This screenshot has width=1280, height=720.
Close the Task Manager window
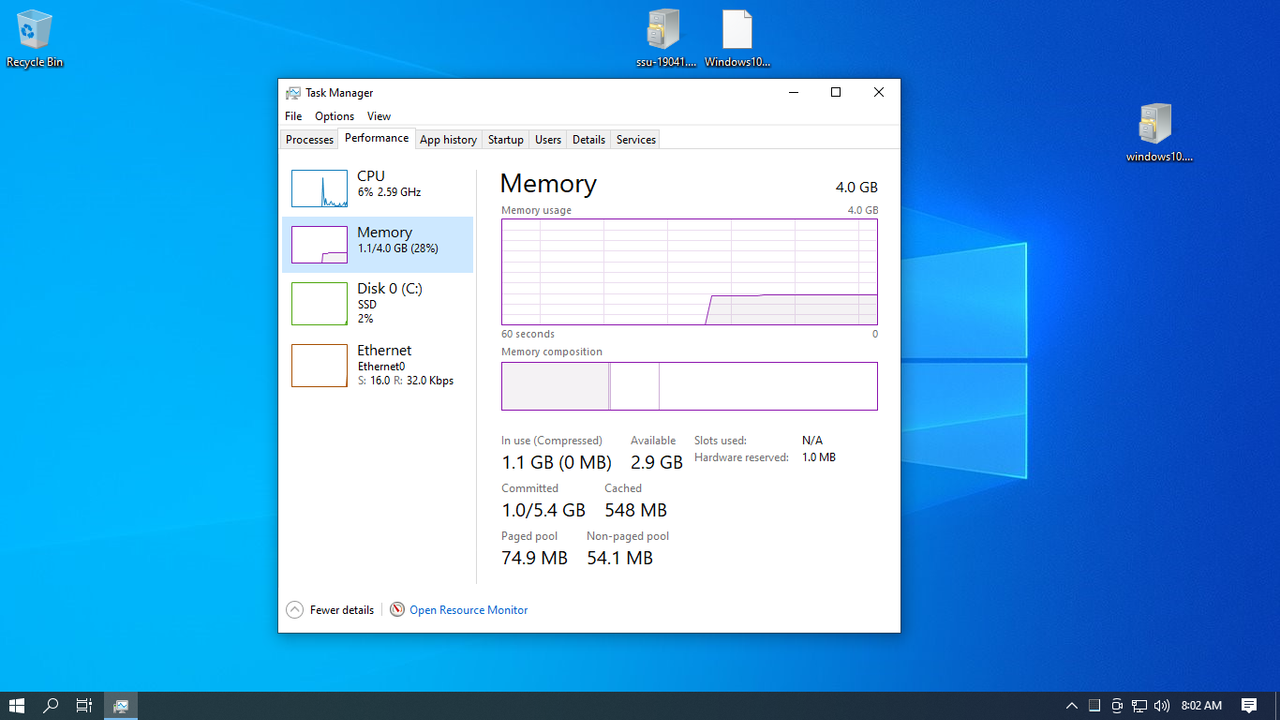point(879,92)
